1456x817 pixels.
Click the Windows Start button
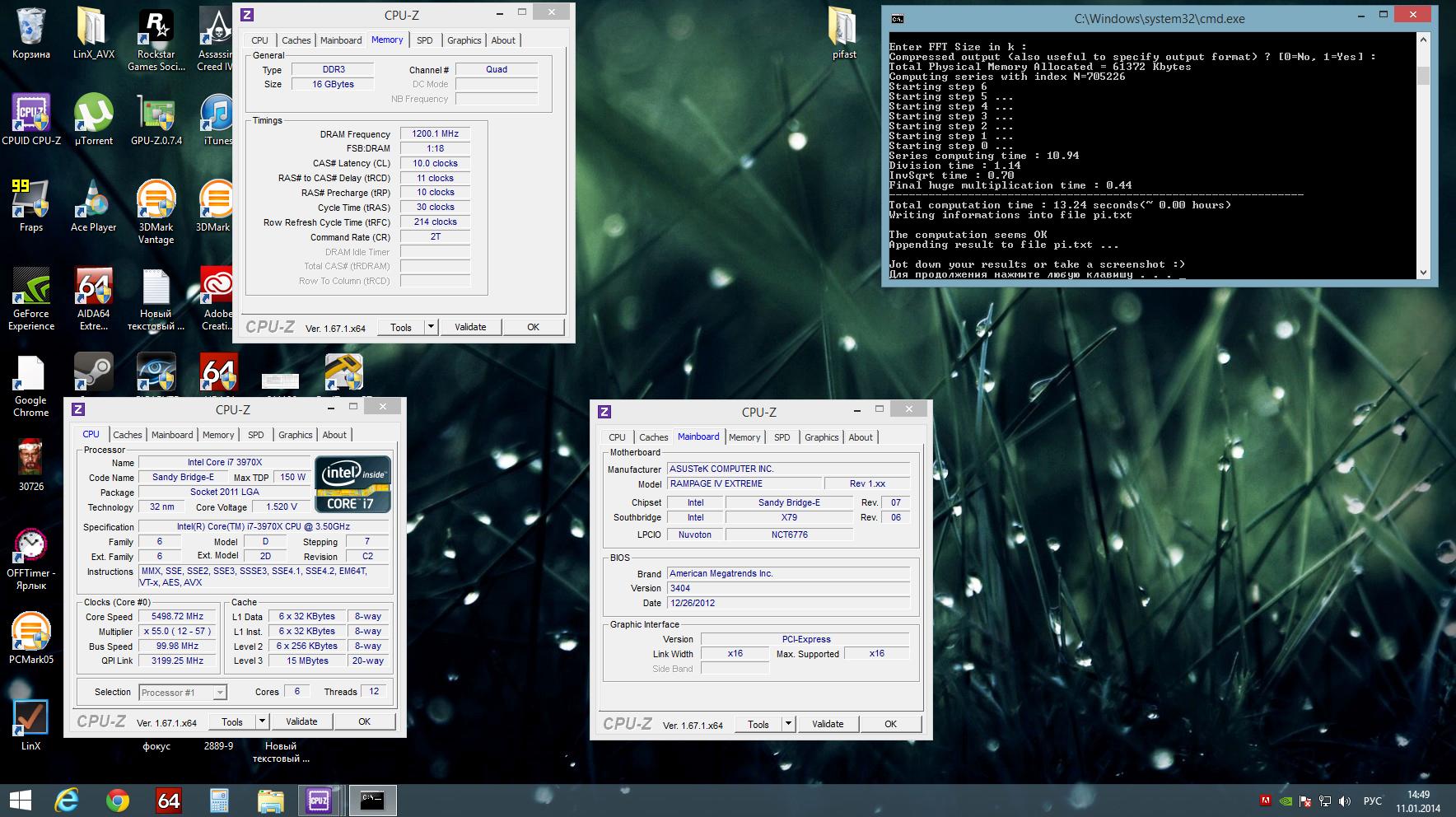20,801
